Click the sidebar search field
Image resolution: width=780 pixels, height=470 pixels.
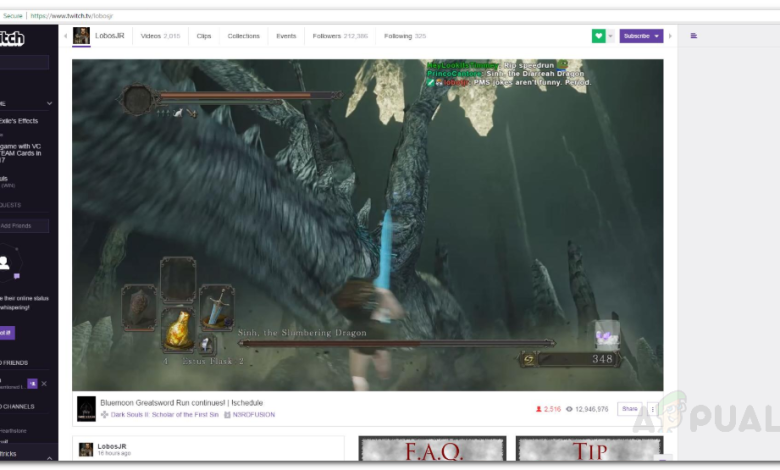click(24, 62)
